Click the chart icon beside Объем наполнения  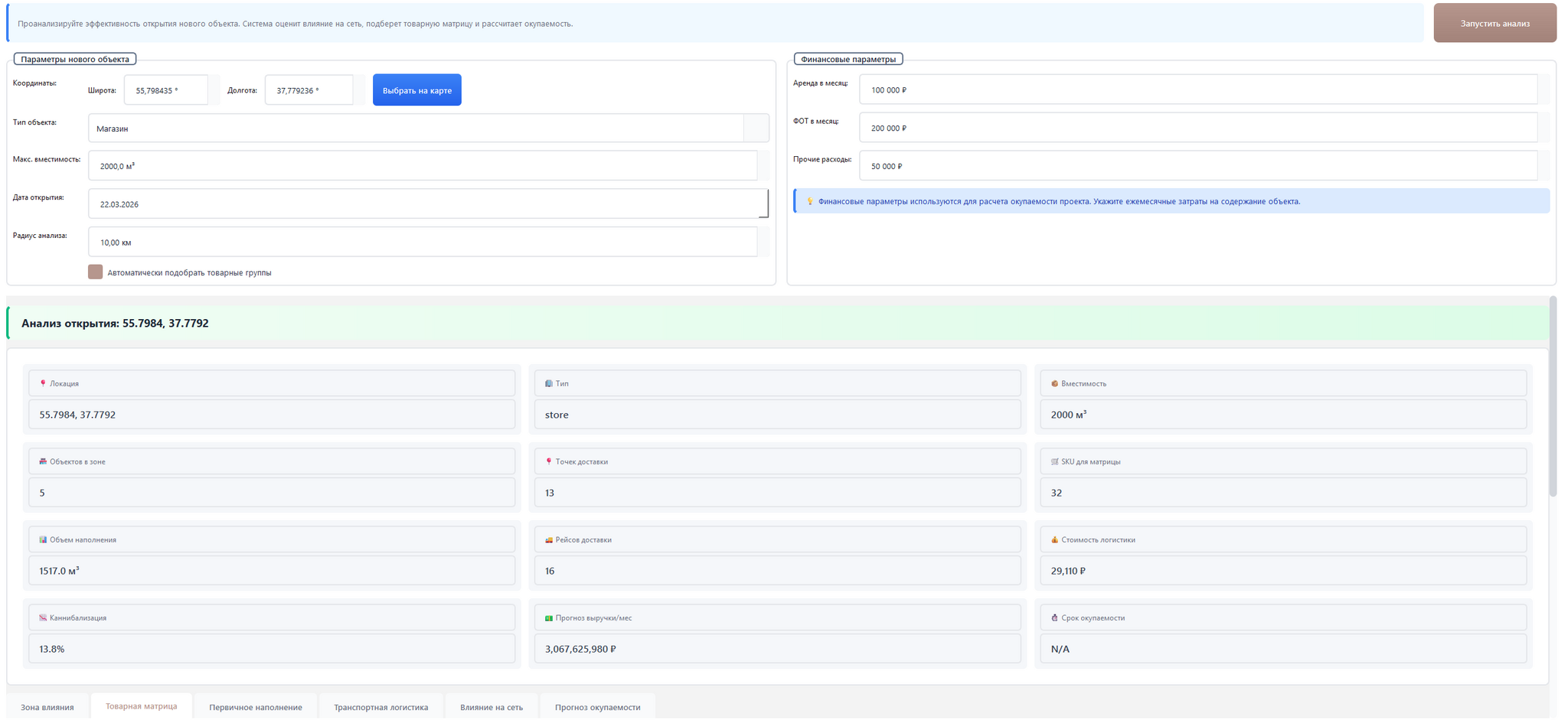click(x=43, y=539)
